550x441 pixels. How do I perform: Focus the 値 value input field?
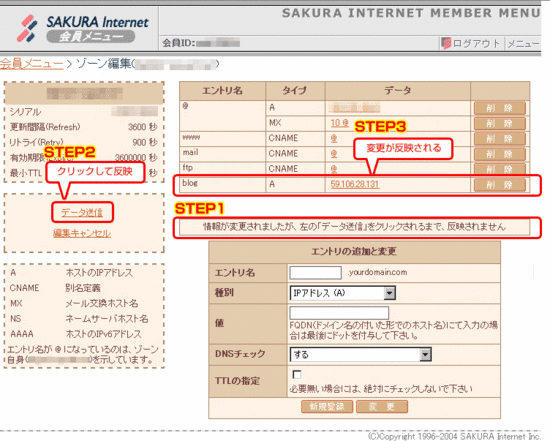click(339, 312)
